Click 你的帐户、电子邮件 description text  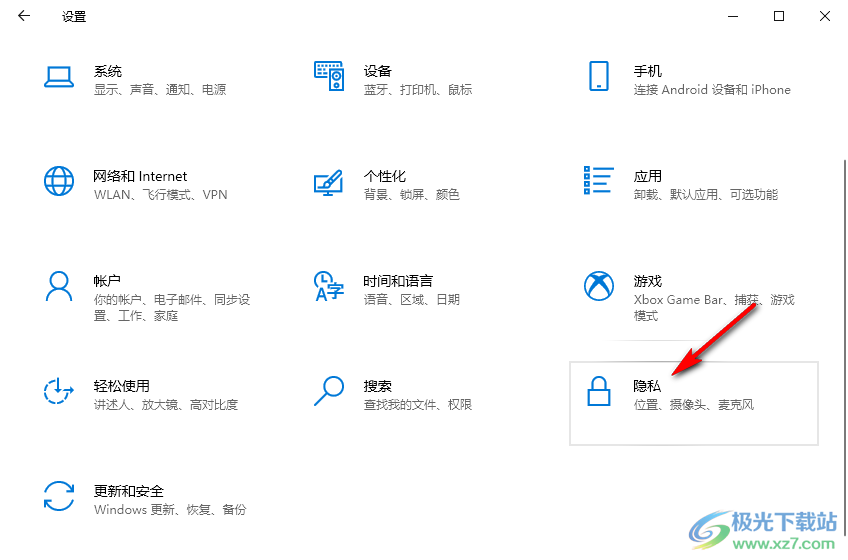pyautogui.click(x=172, y=307)
